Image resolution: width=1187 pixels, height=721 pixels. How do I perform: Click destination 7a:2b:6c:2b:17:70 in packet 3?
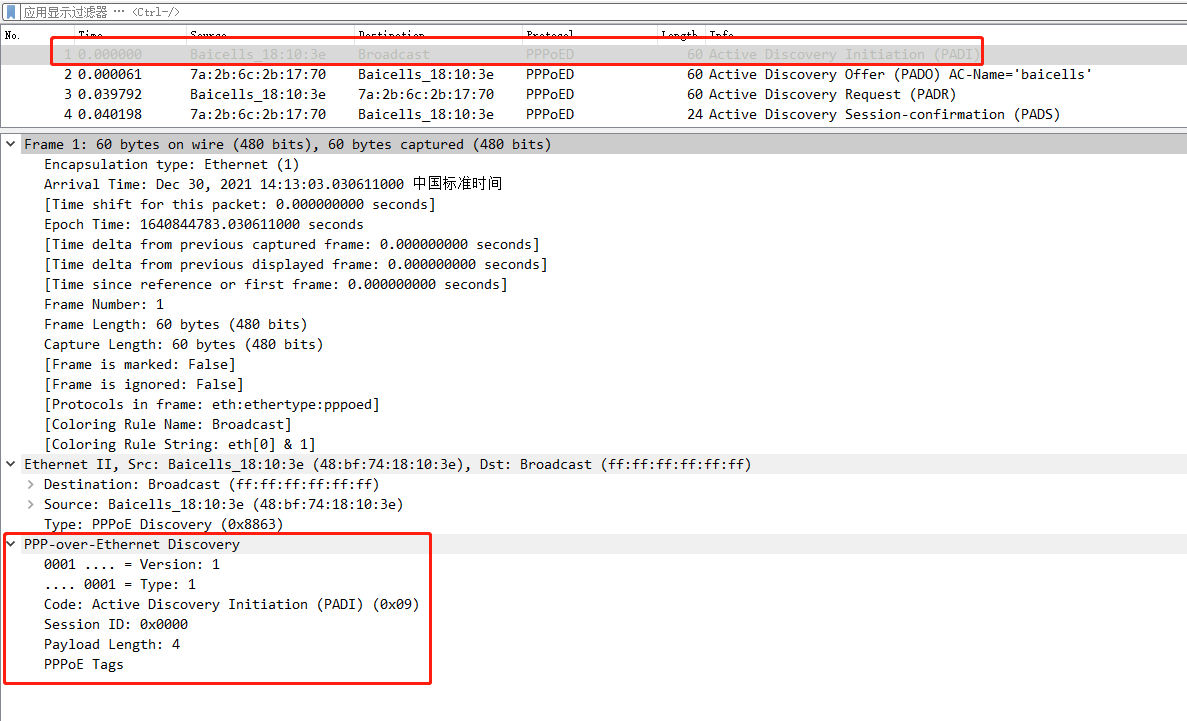426,95
